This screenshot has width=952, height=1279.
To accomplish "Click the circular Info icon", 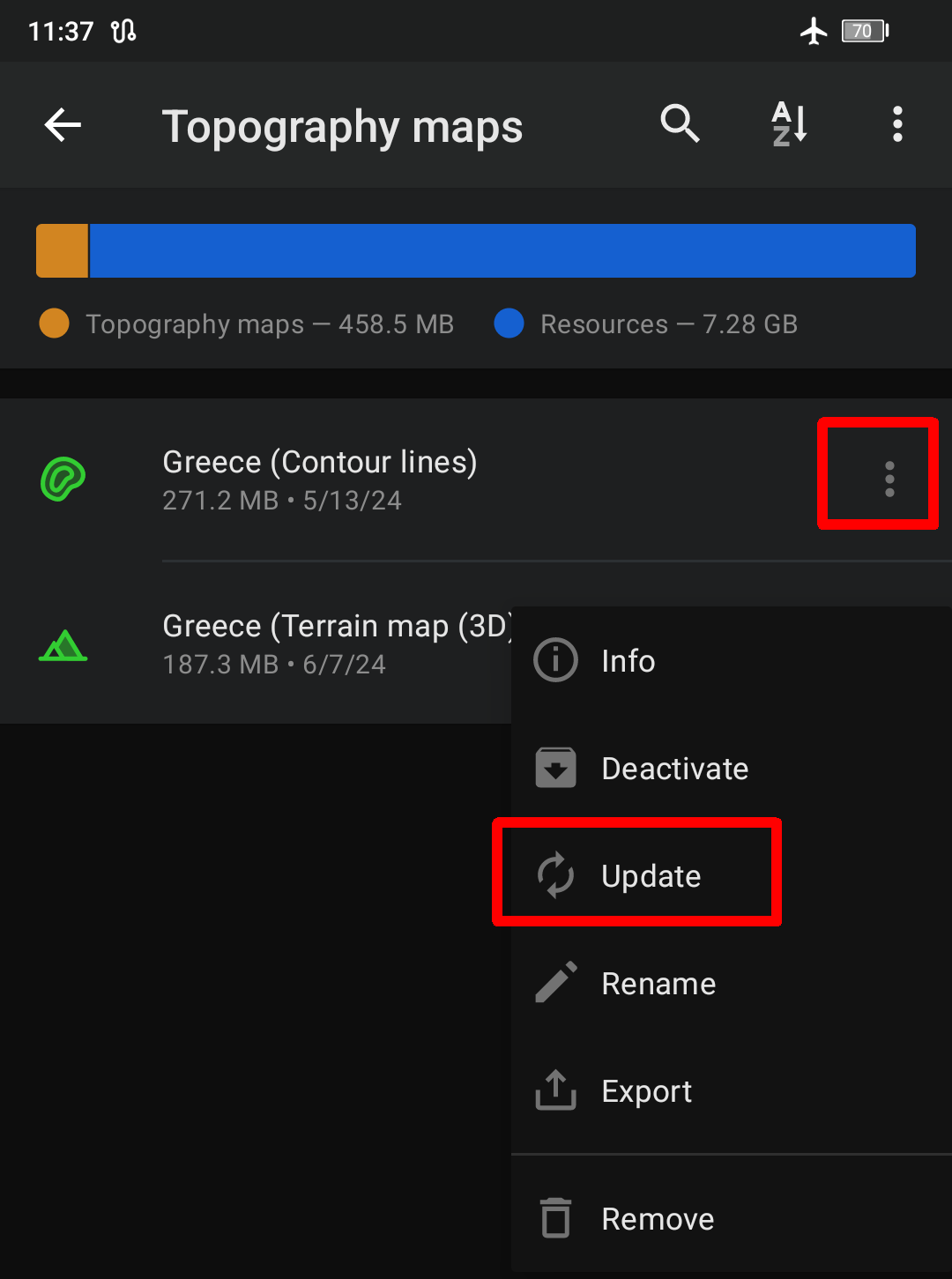I will 556,660.
